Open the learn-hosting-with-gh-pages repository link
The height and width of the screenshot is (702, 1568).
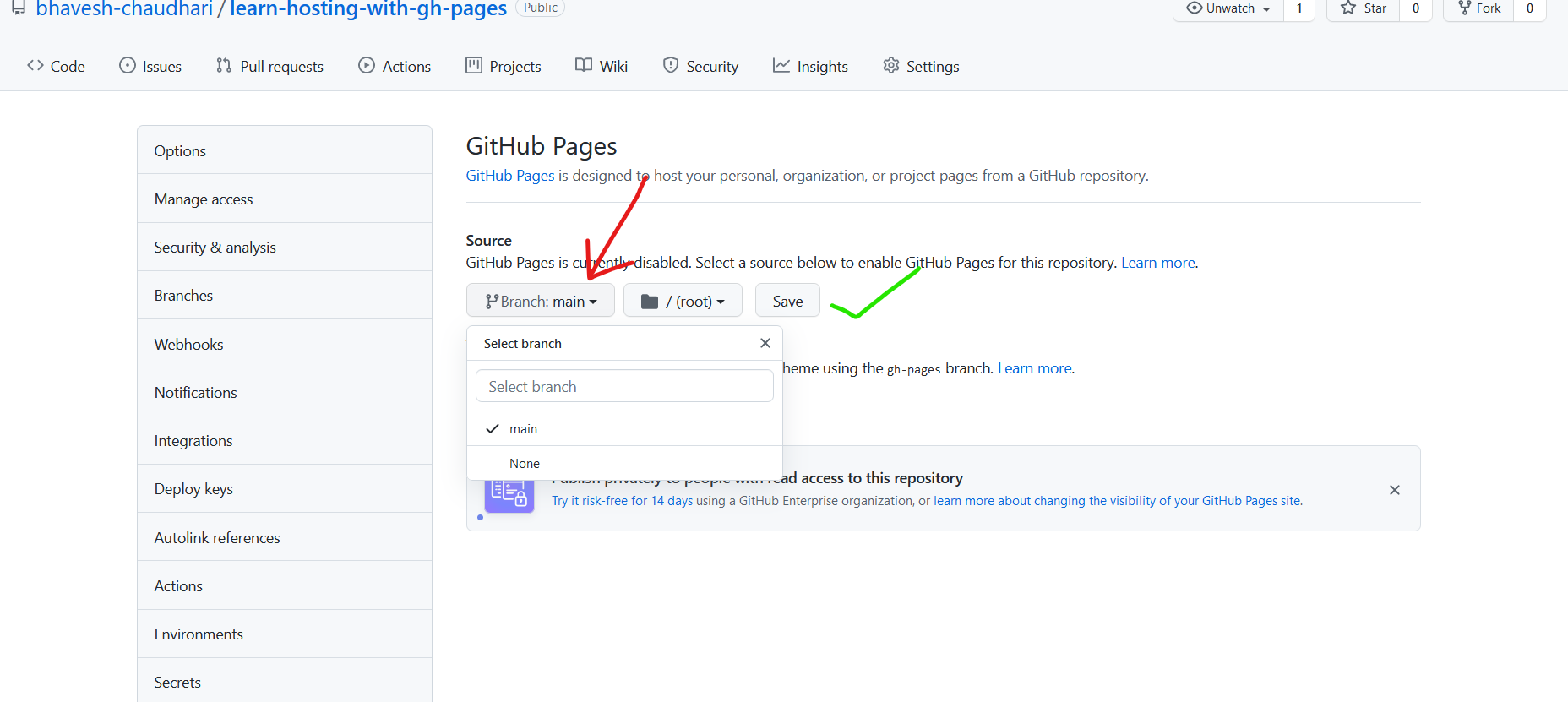[x=368, y=8]
